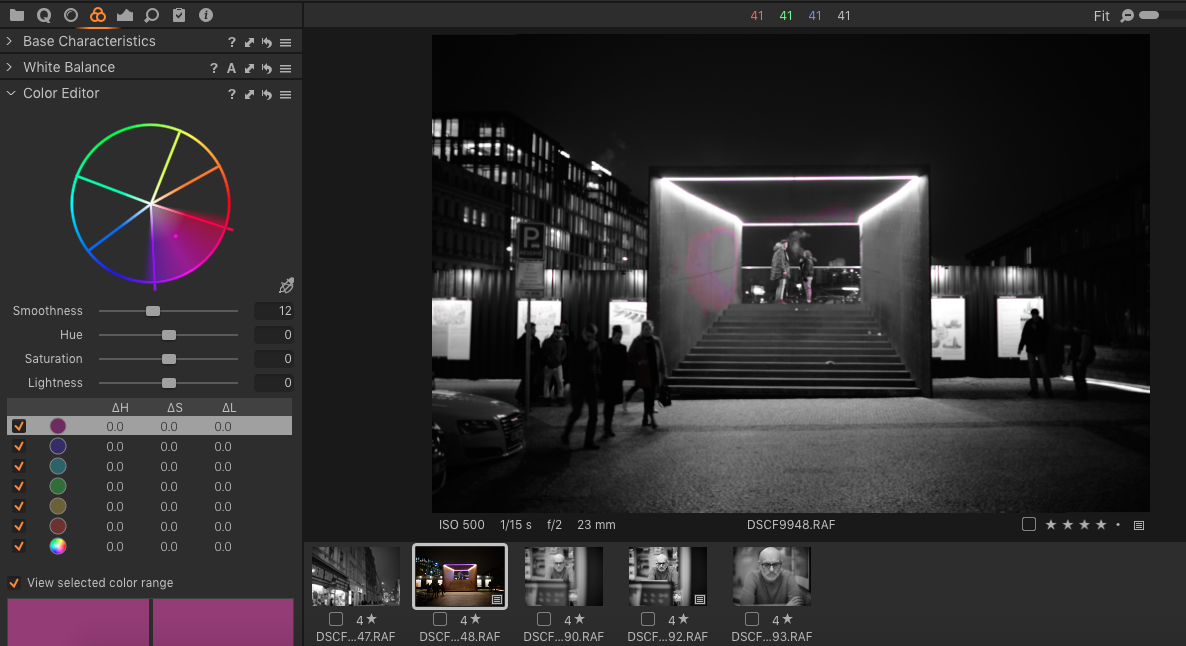Open the Library tool tab
Image resolution: width=1186 pixels, height=646 pixels.
(16, 15)
